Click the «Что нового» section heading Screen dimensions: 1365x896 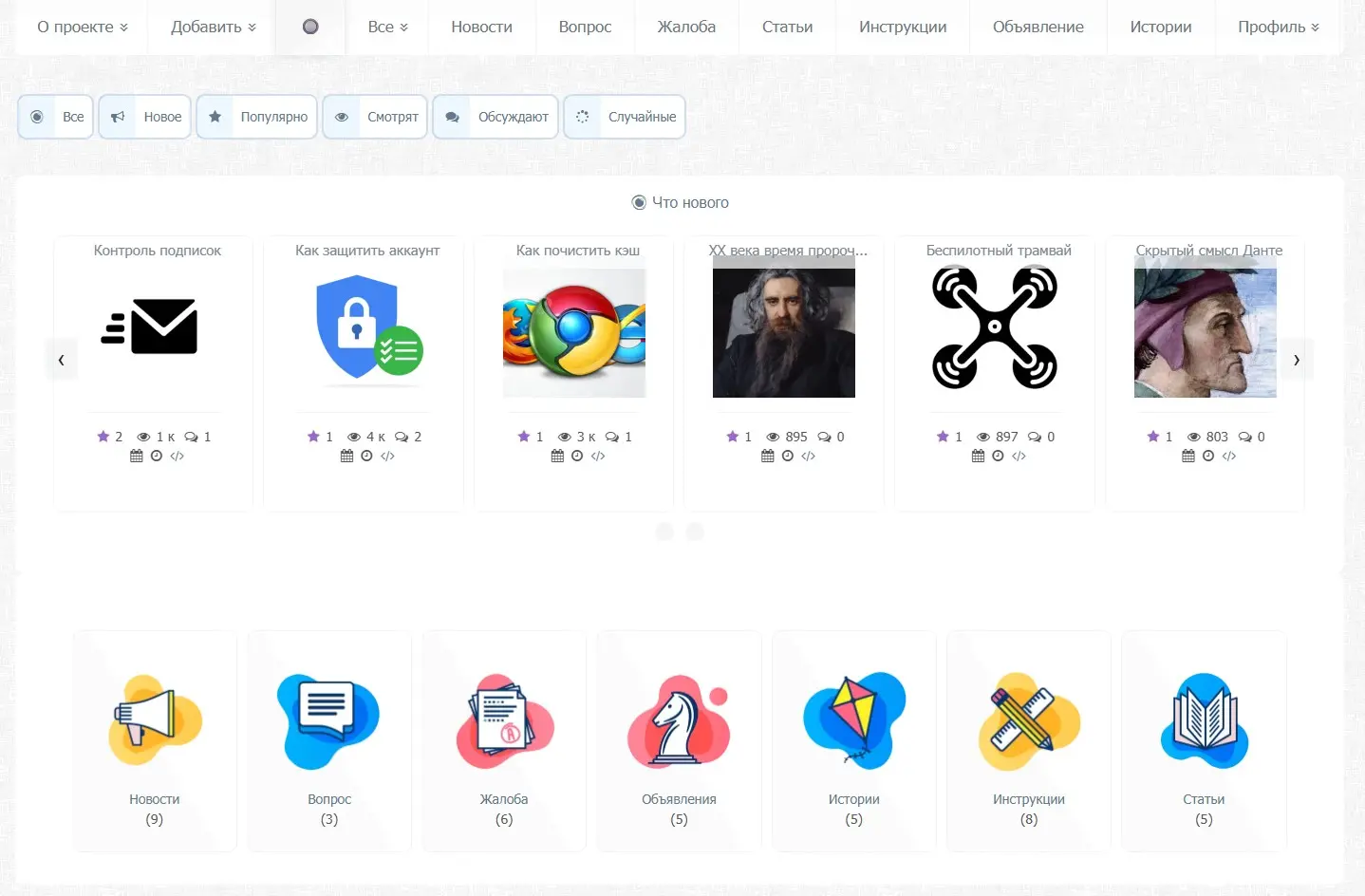[x=681, y=202]
